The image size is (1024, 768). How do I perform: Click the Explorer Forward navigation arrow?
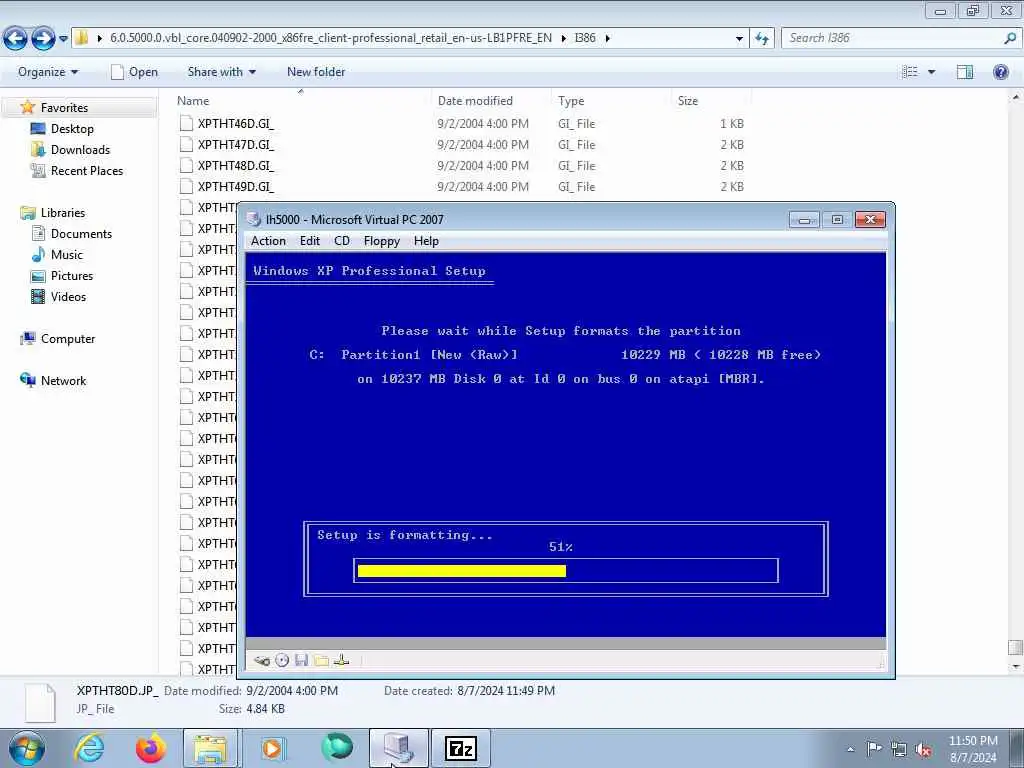[x=43, y=39]
